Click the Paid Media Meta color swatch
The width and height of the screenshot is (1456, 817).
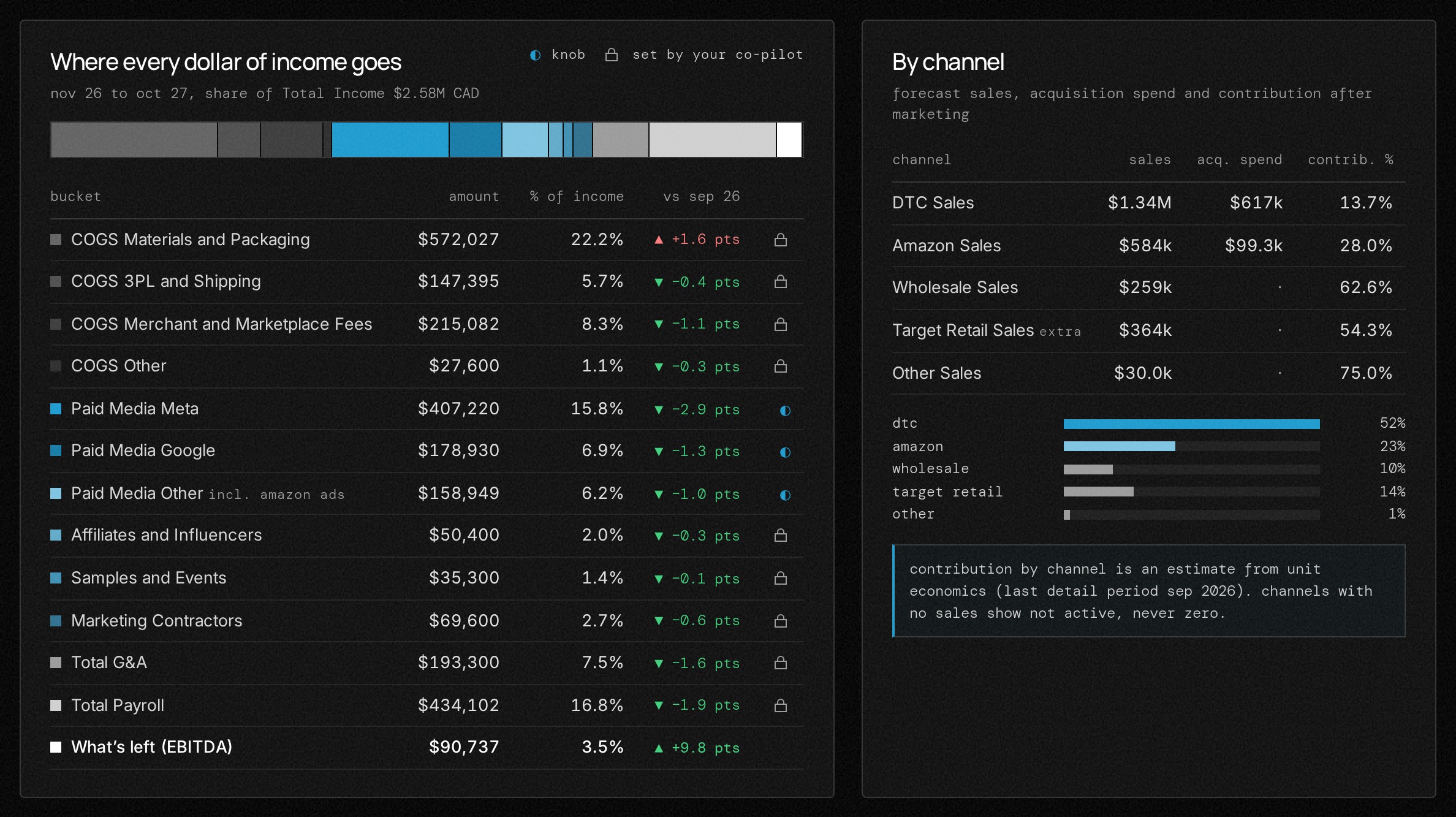(56, 409)
